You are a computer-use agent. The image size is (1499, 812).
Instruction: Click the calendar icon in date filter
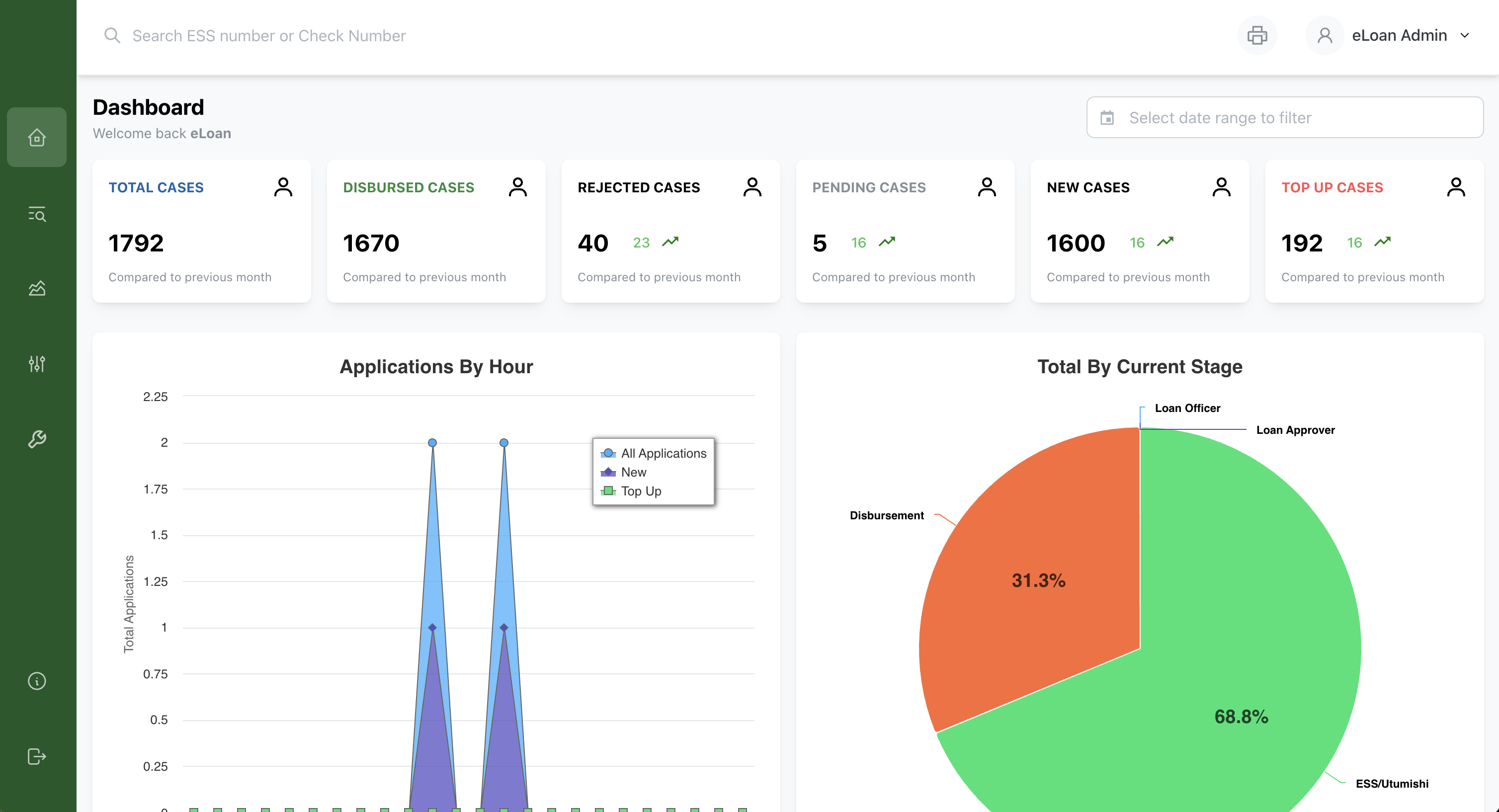pos(1107,117)
